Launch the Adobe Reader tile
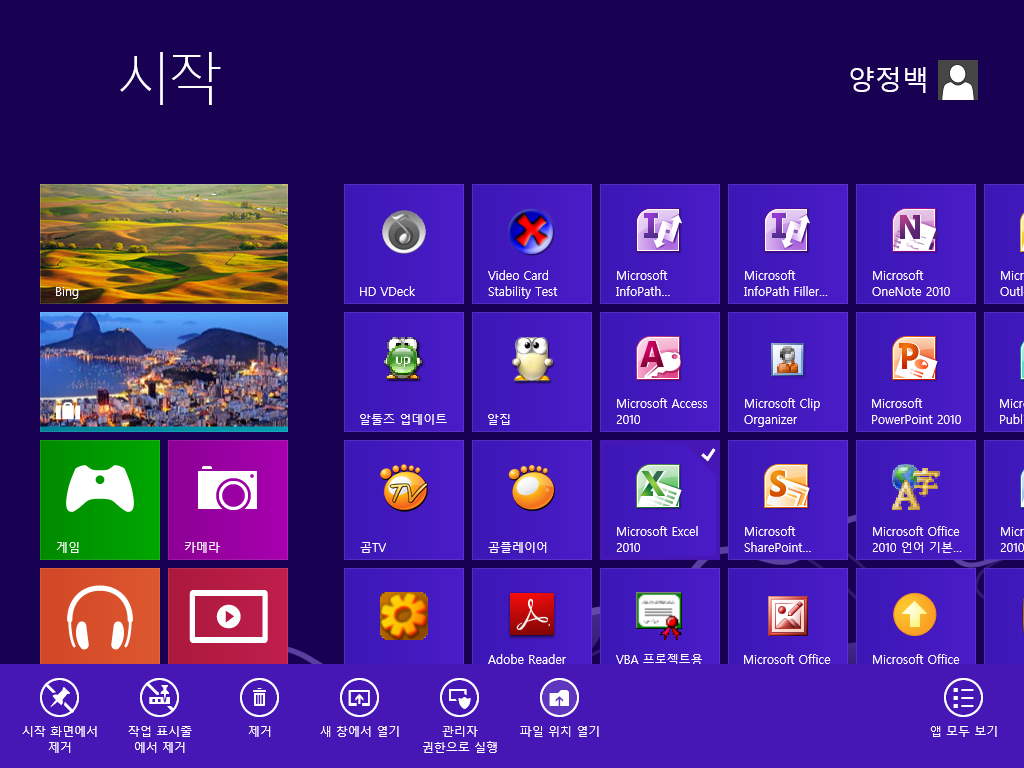The width and height of the screenshot is (1024, 768). click(x=532, y=616)
